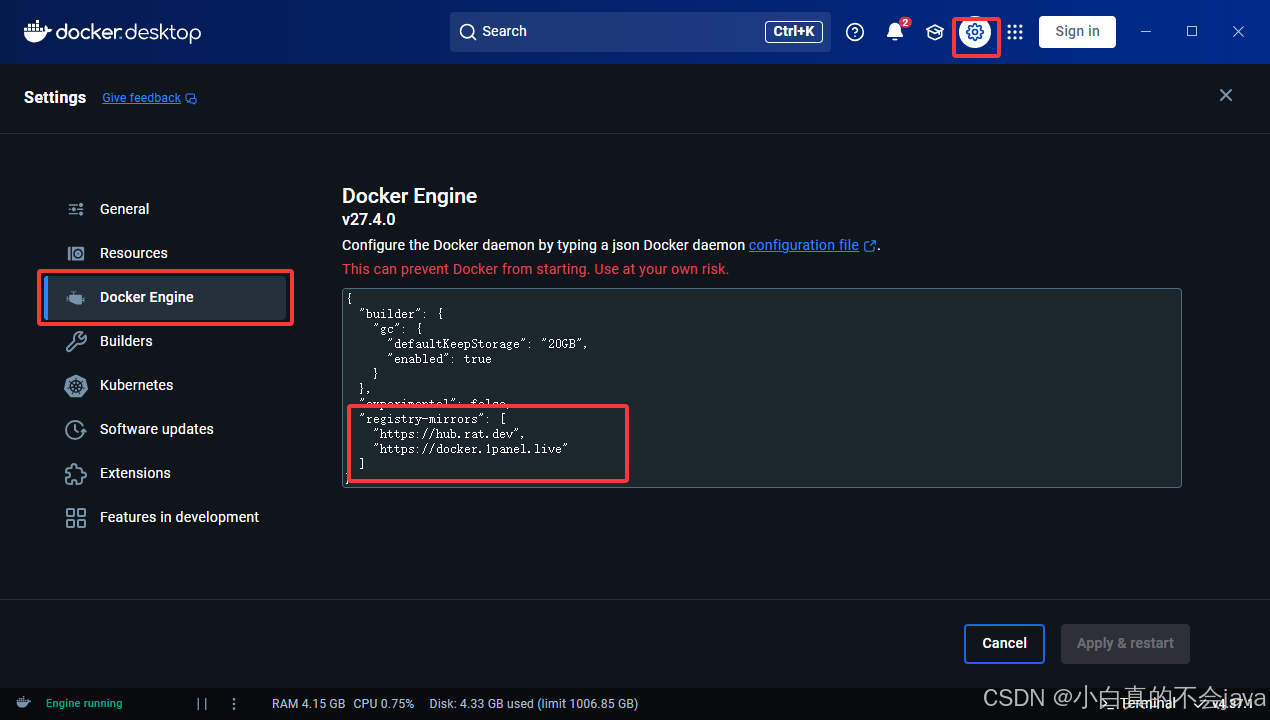Screen dimensions: 1270x720
Task: Click the Docker Engine heading
Action: 409,196
